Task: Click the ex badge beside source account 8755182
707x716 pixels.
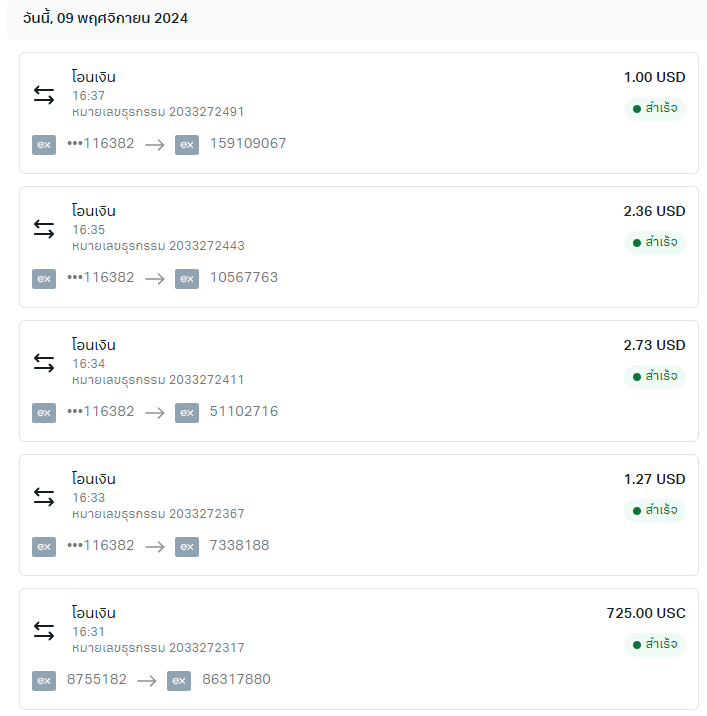Action: tap(44, 681)
